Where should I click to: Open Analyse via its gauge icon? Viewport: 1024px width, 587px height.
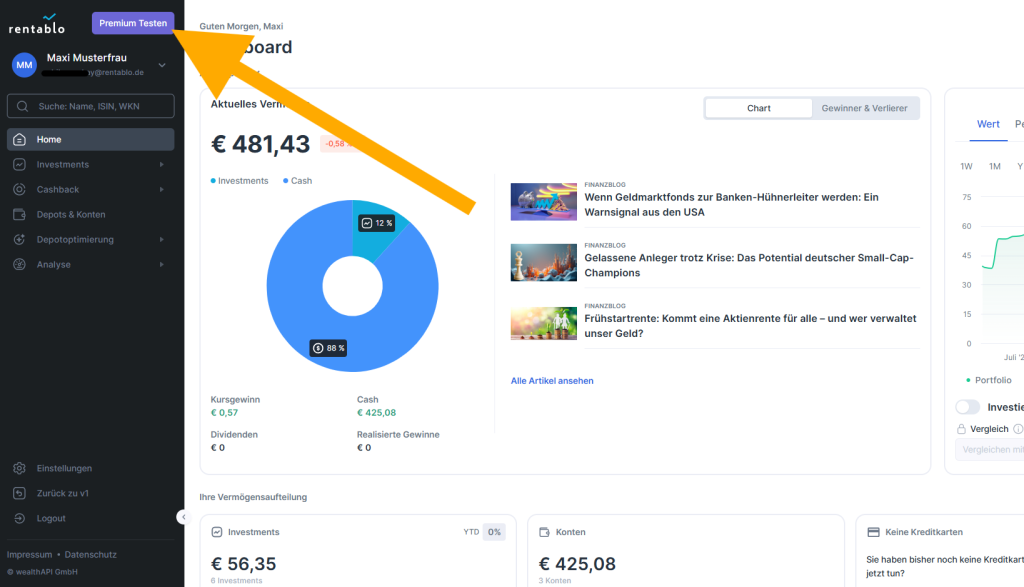tap(18, 264)
